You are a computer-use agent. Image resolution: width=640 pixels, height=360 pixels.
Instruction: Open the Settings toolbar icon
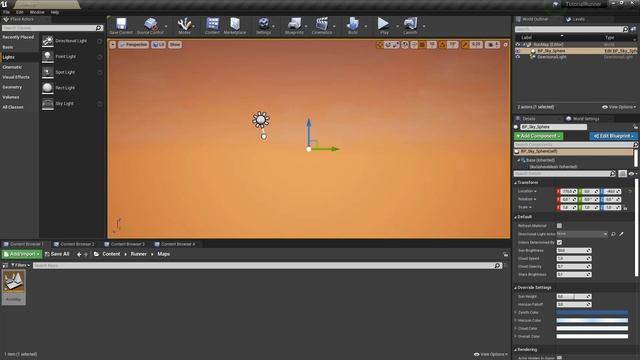pos(264,24)
